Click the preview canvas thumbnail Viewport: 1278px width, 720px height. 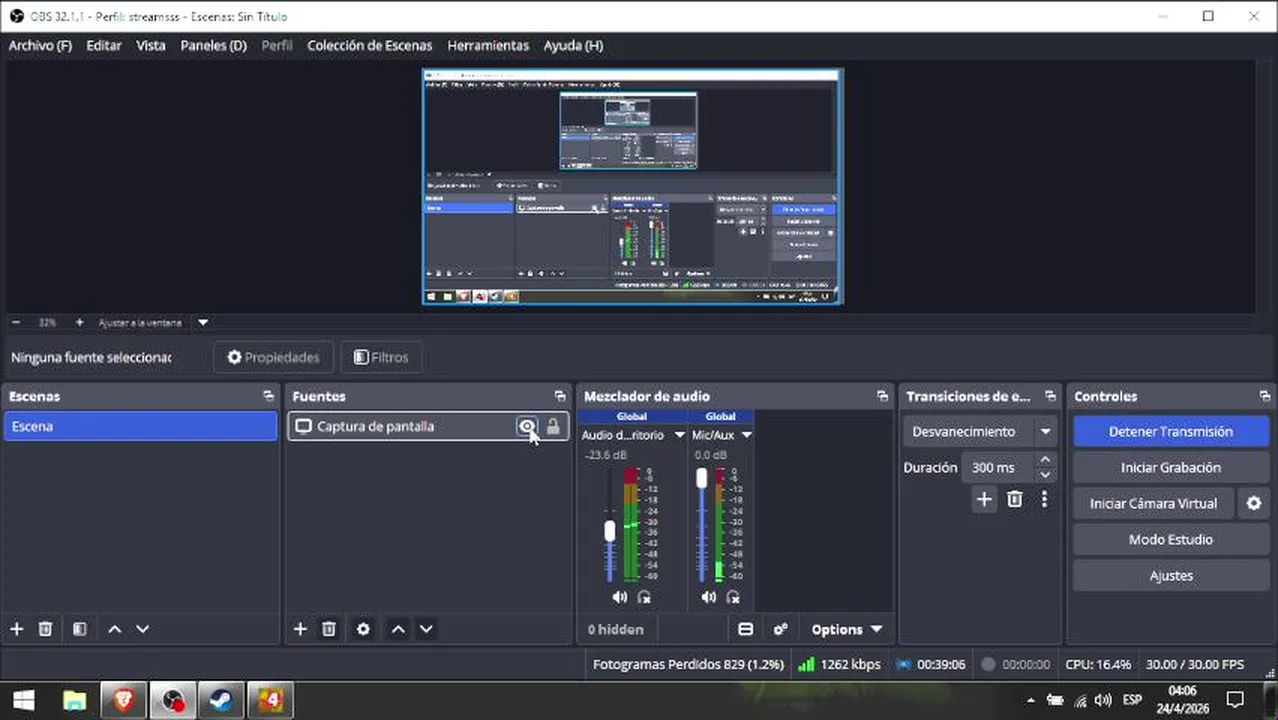(x=632, y=187)
